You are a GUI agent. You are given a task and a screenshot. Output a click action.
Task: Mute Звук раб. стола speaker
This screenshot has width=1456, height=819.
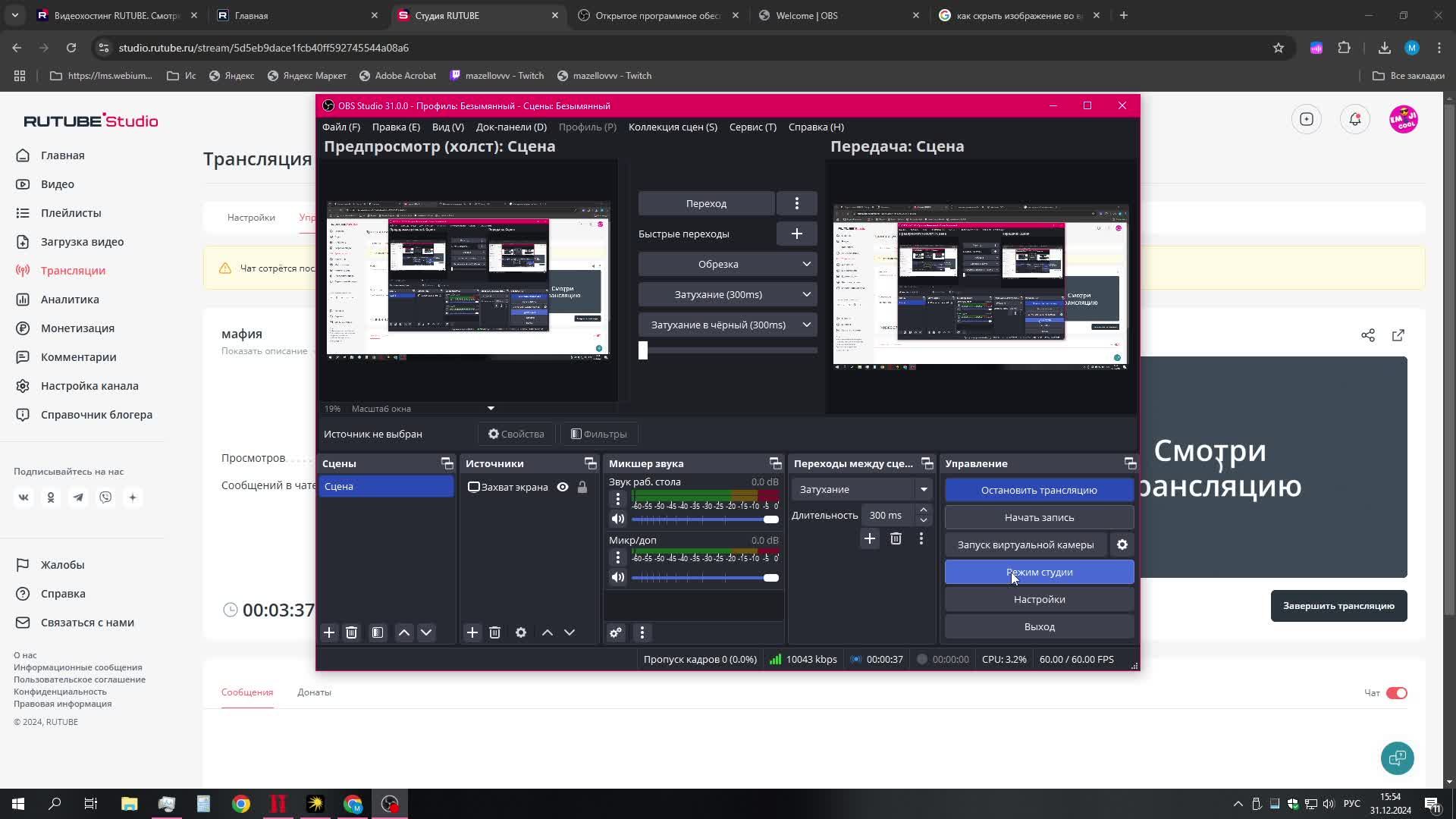(x=618, y=519)
